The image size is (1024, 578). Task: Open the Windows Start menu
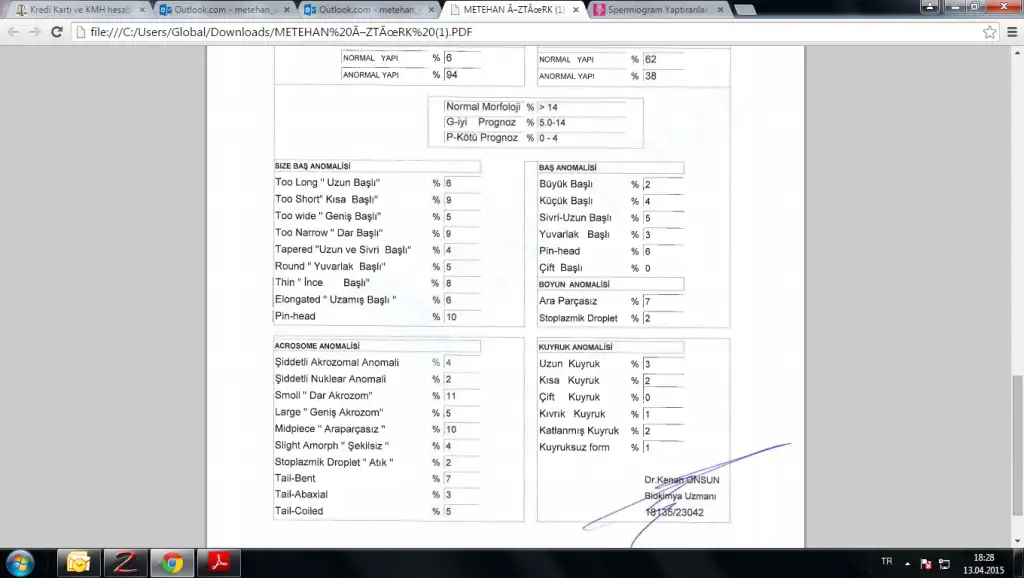point(20,563)
